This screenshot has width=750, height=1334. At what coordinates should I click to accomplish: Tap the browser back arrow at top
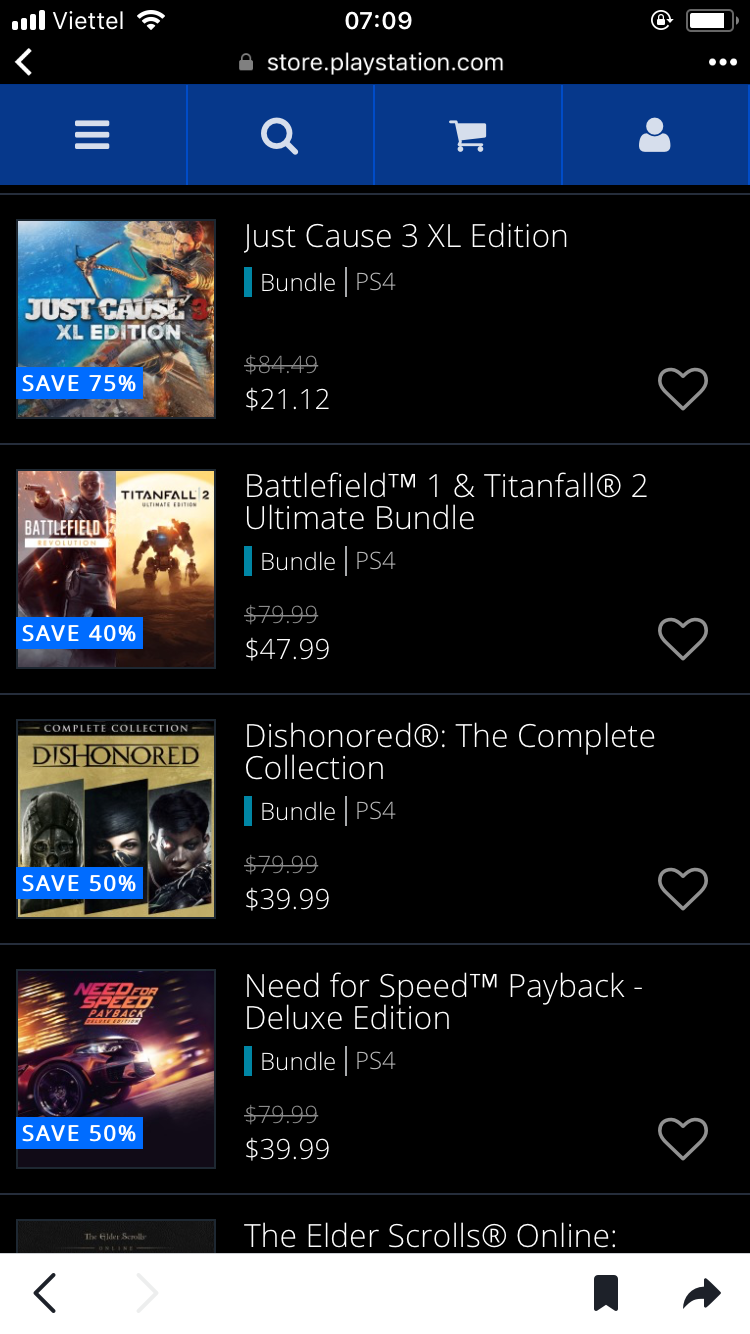tap(25, 63)
